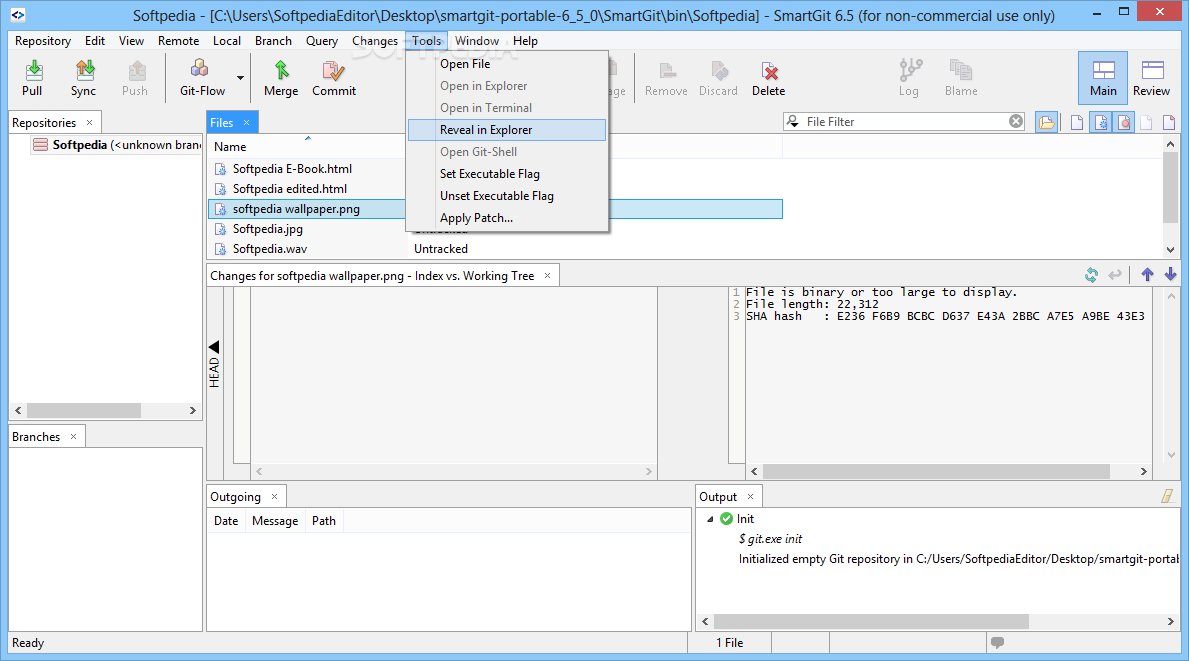Click the Message column header in Outgoing

(x=275, y=521)
